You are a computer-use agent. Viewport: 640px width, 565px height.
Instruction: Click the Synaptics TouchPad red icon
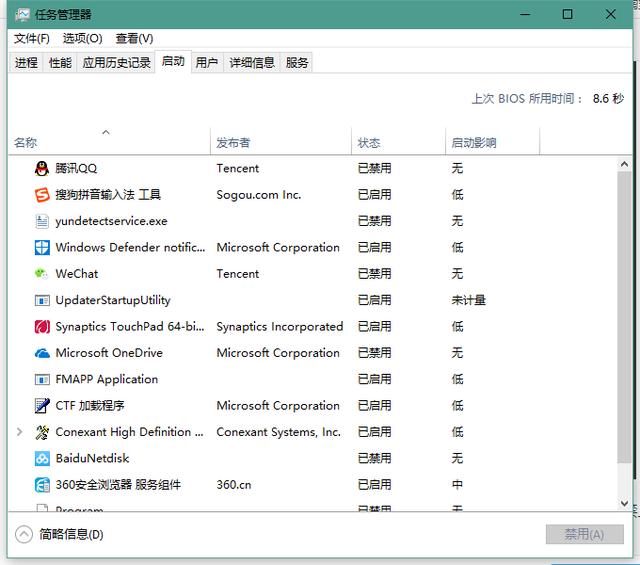pos(42,327)
